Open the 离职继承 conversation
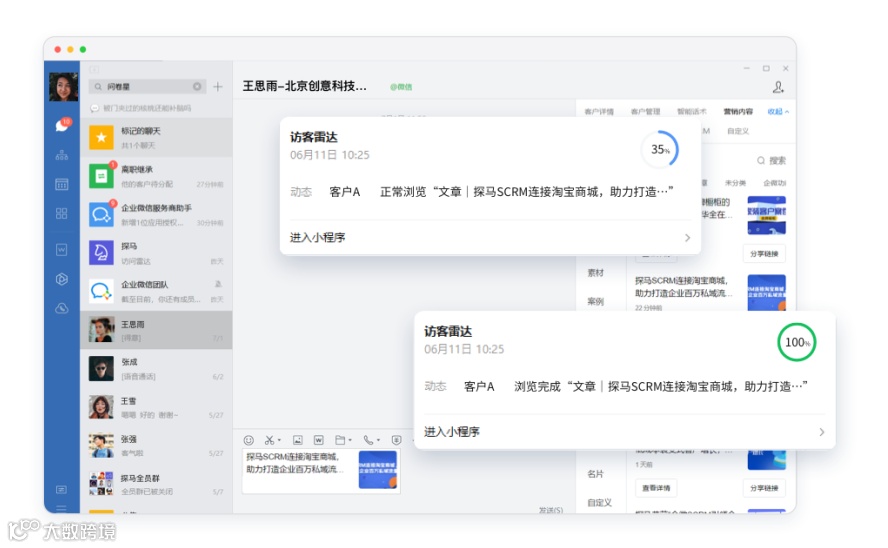The width and height of the screenshot is (888, 548). point(156,176)
